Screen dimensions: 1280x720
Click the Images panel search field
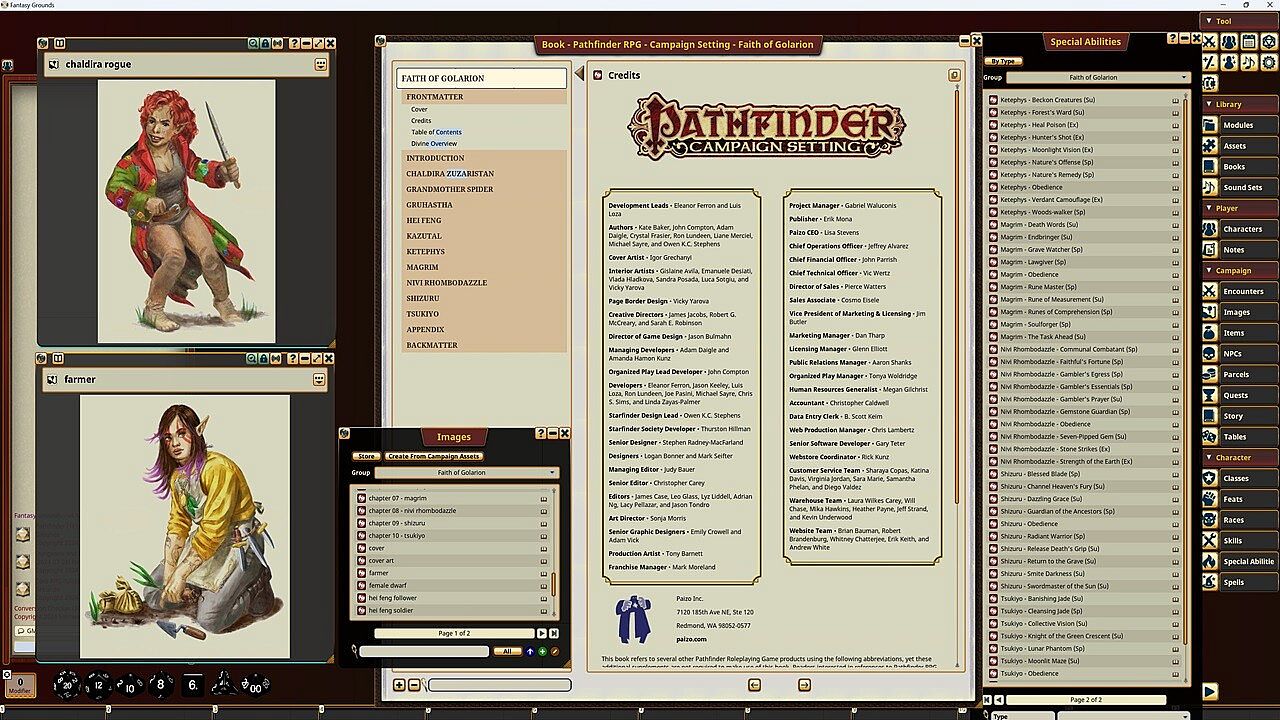(x=424, y=651)
